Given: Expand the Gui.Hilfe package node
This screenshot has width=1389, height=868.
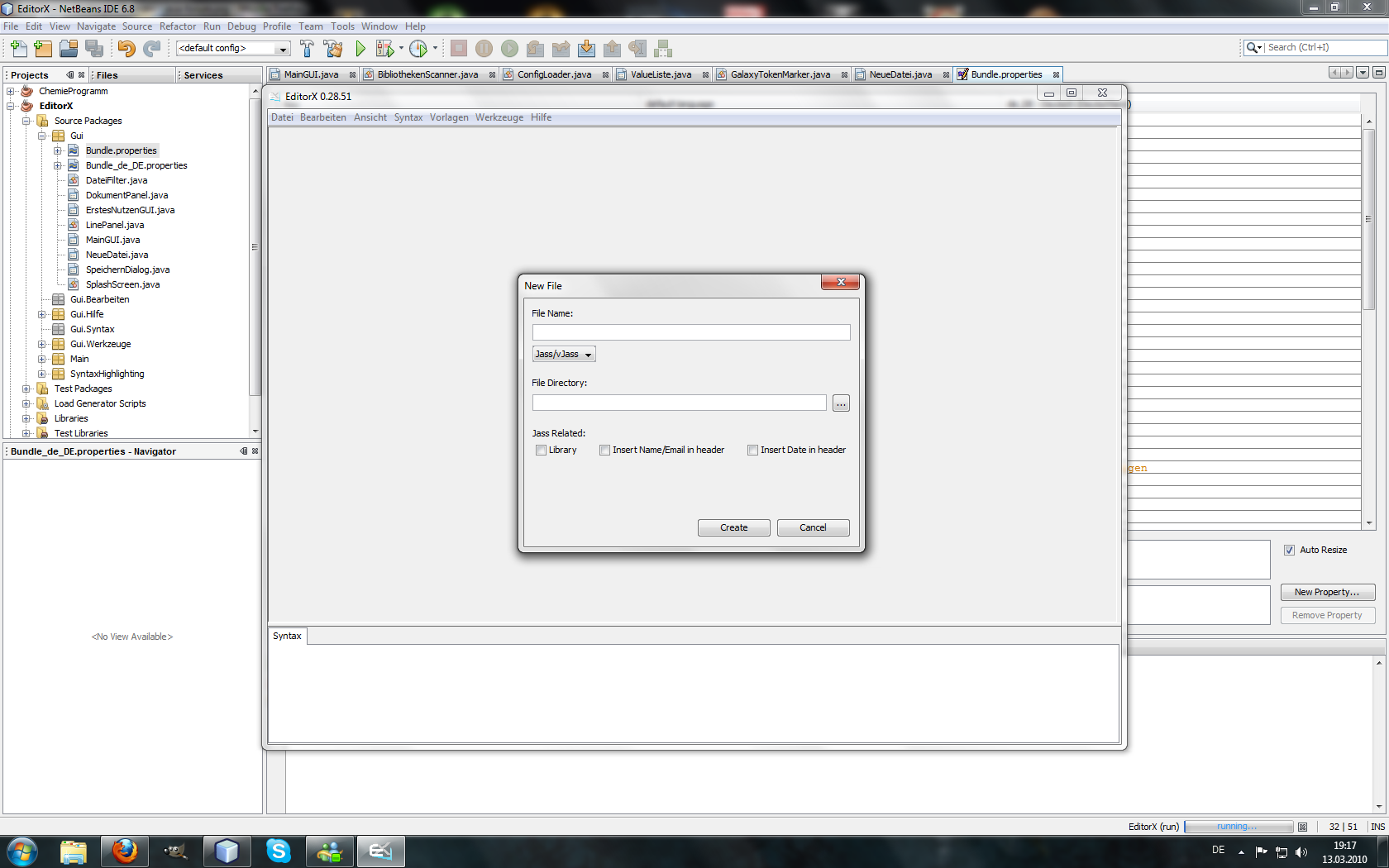Looking at the screenshot, I should [42, 315].
